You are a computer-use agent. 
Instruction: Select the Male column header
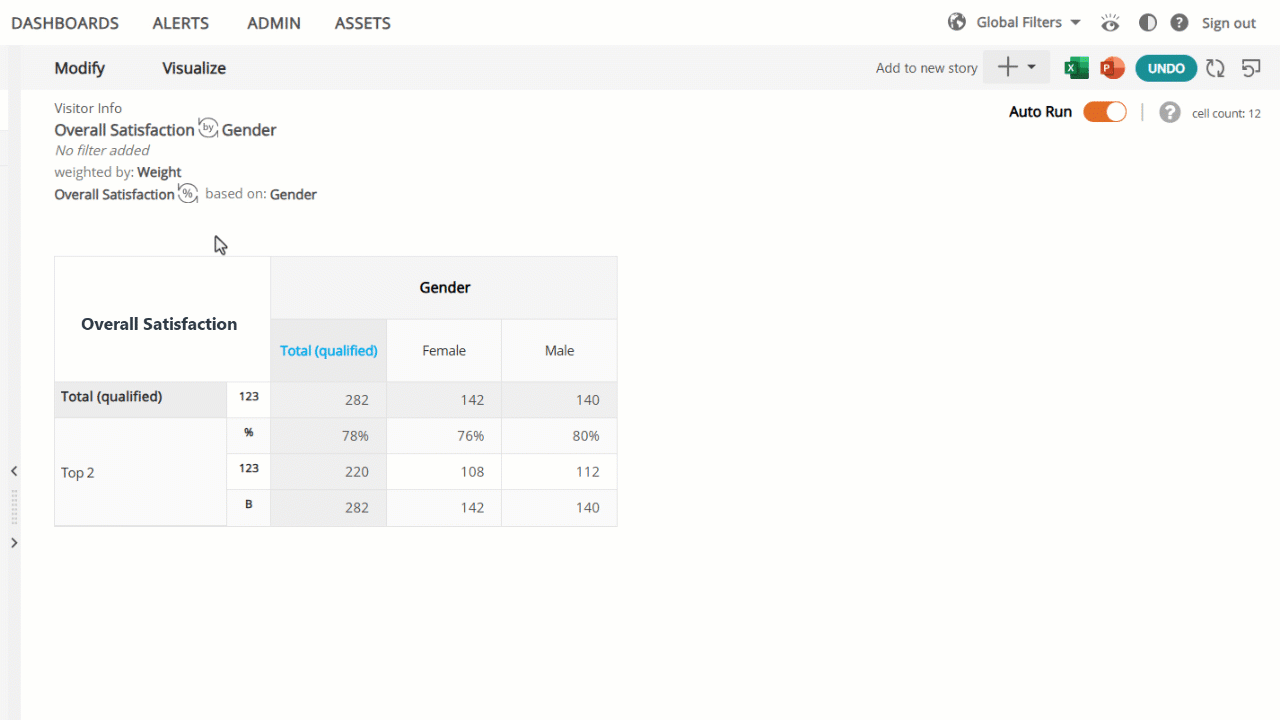tap(560, 350)
